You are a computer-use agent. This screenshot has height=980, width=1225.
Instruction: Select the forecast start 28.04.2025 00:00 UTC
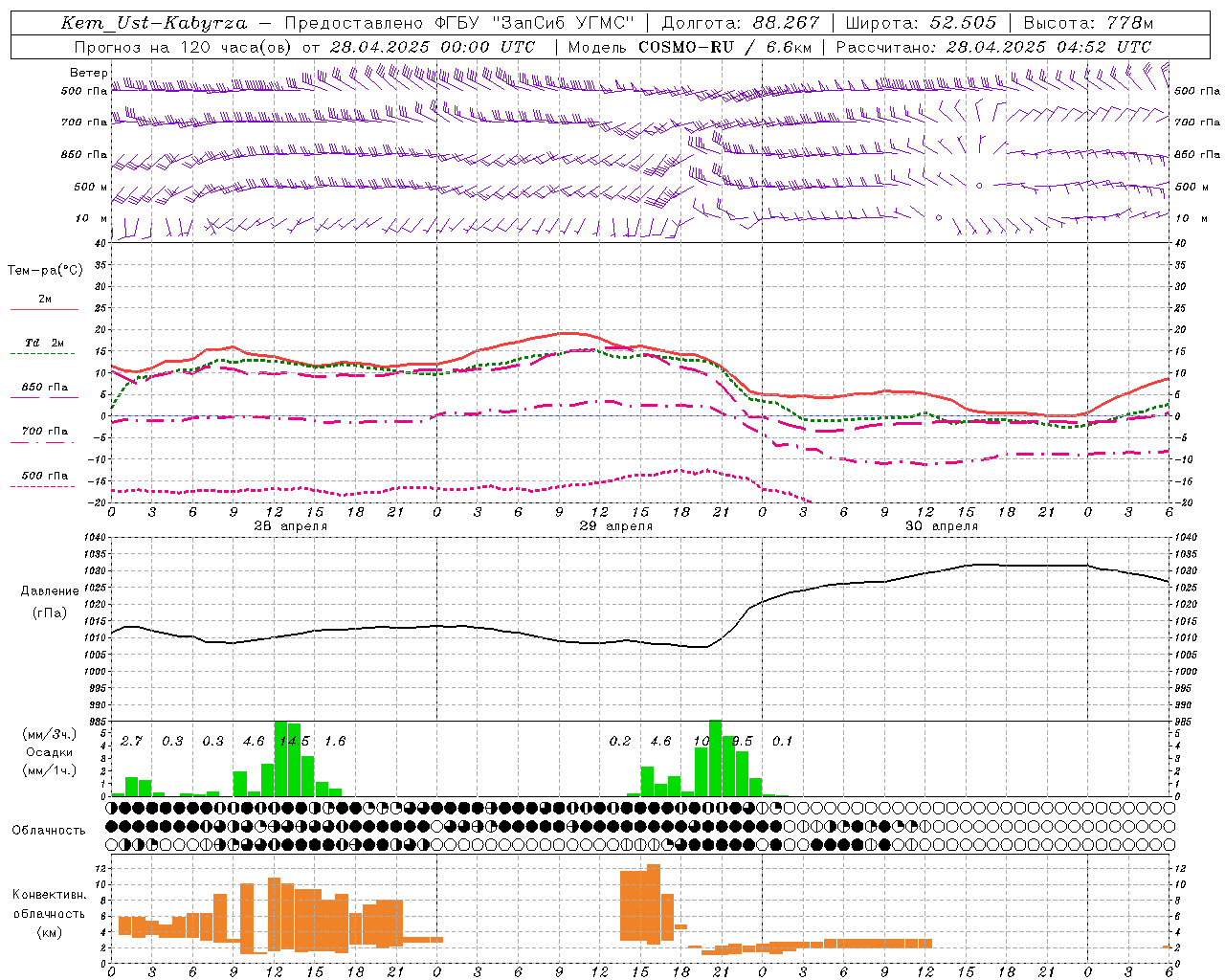pos(433,47)
